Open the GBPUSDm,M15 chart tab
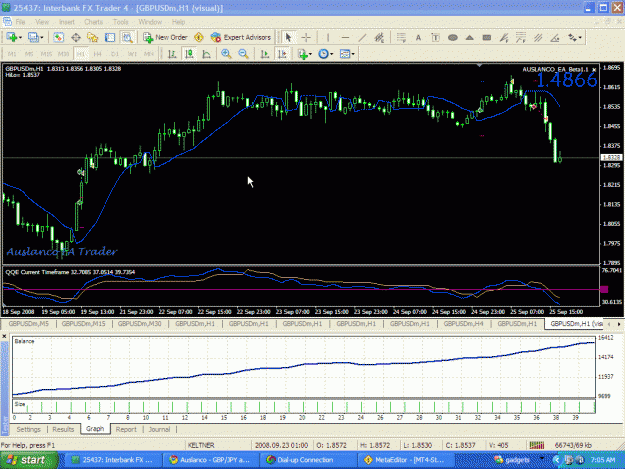 click(84, 324)
